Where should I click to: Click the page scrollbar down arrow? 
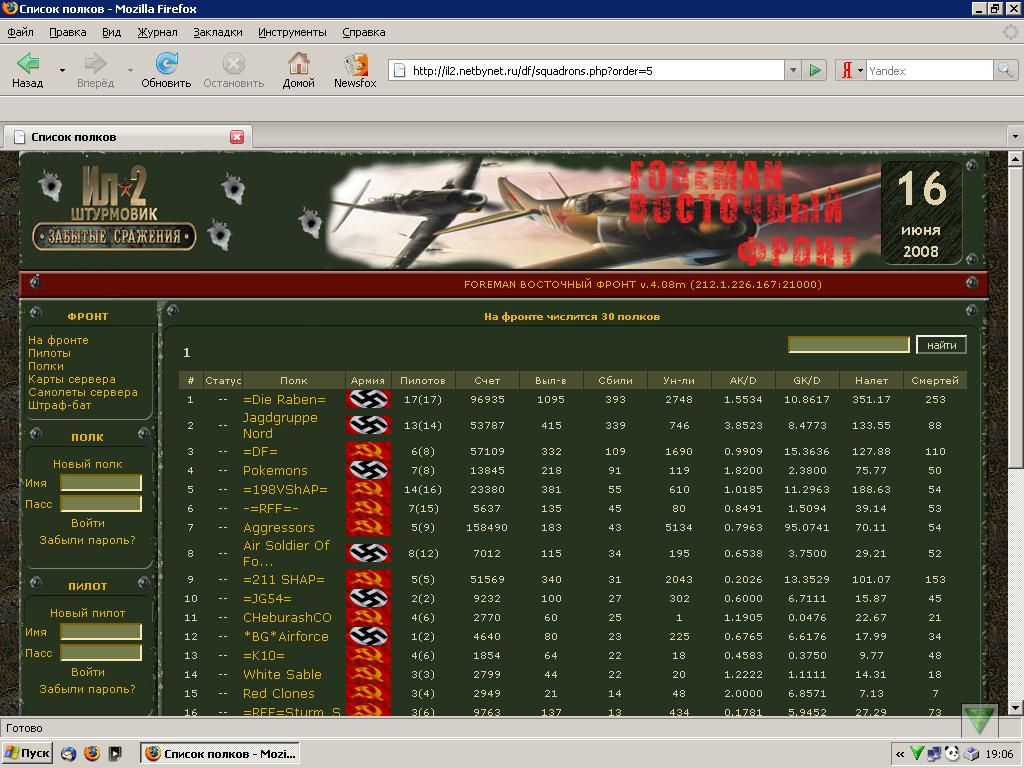[x=1015, y=707]
